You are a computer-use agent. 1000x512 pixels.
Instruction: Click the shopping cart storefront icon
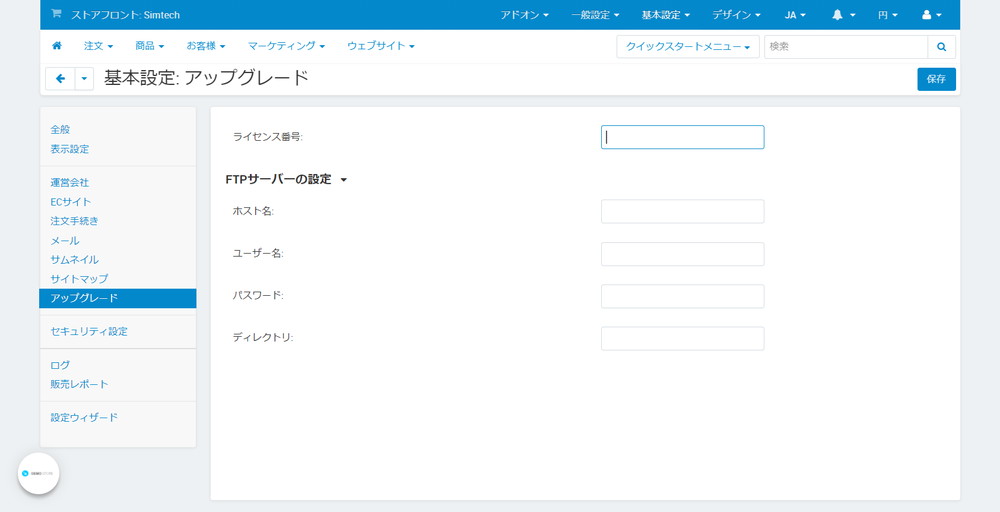point(56,14)
